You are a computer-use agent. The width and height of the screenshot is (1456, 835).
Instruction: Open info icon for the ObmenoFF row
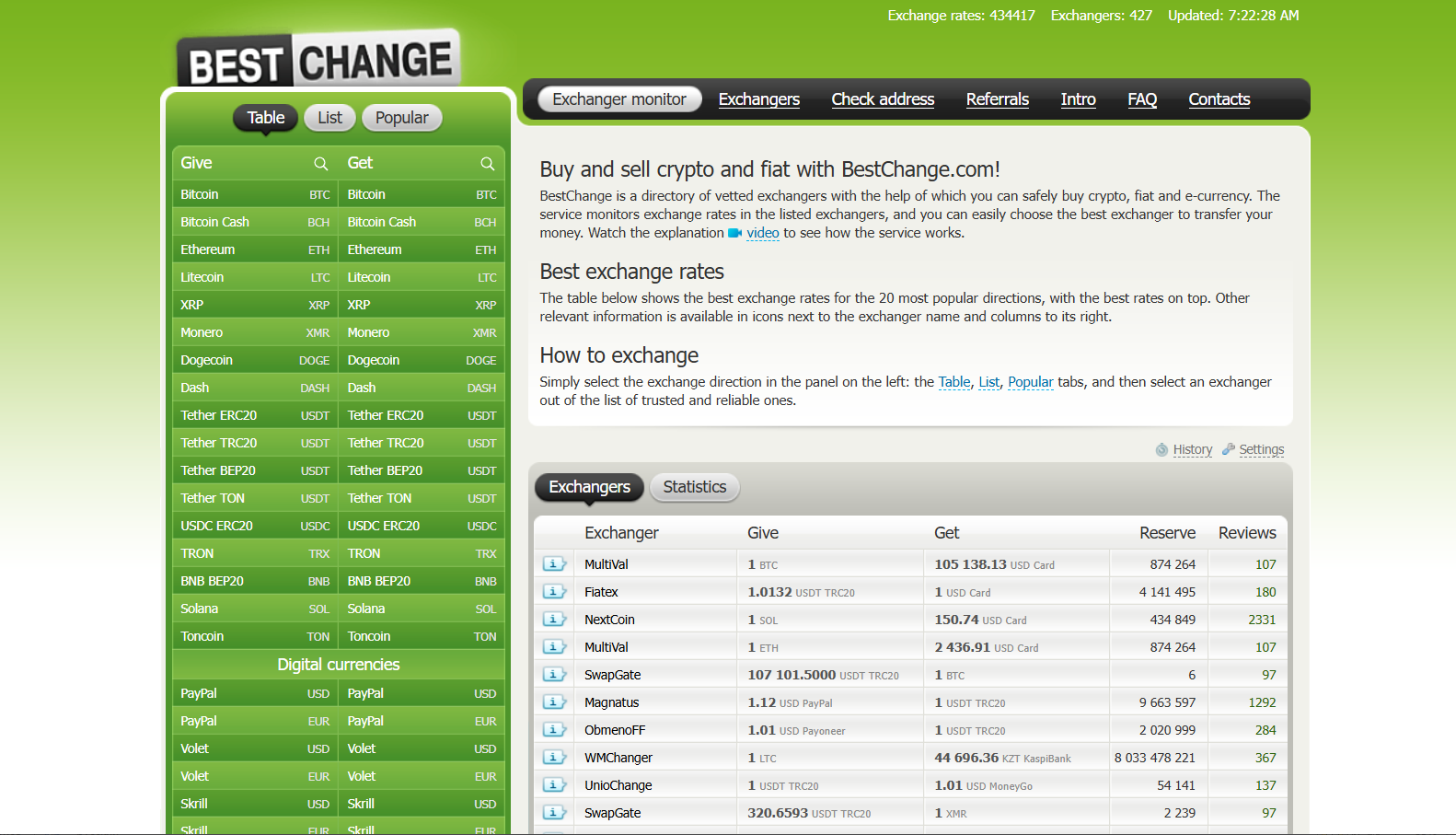point(554,730)
